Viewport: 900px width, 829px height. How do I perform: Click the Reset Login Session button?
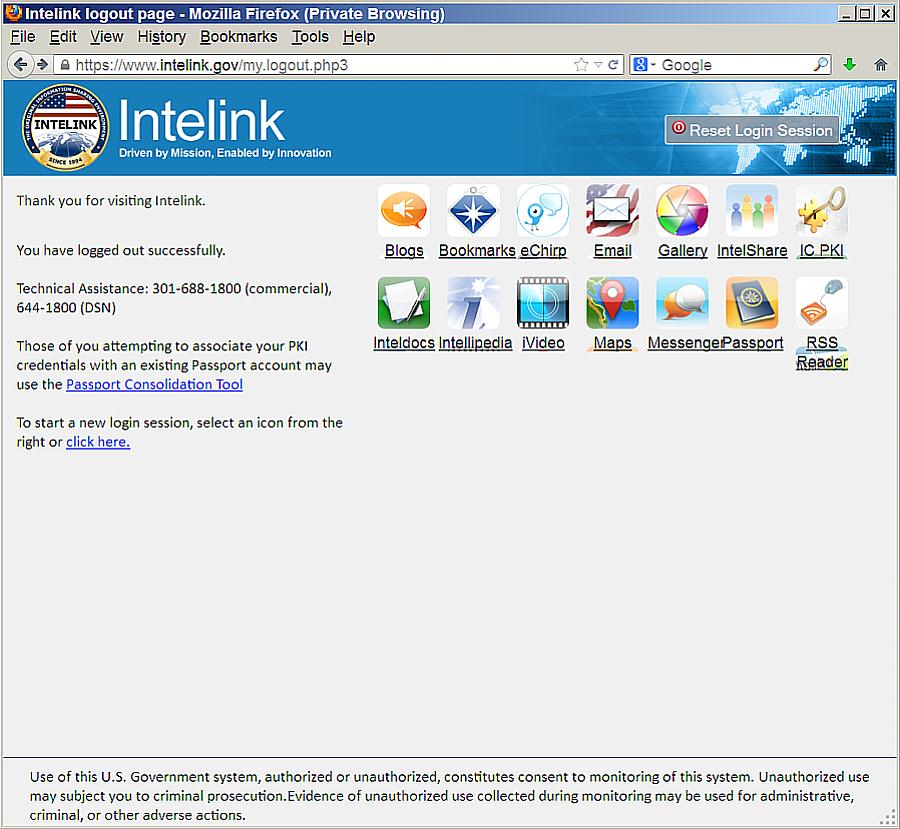point(752,130)
